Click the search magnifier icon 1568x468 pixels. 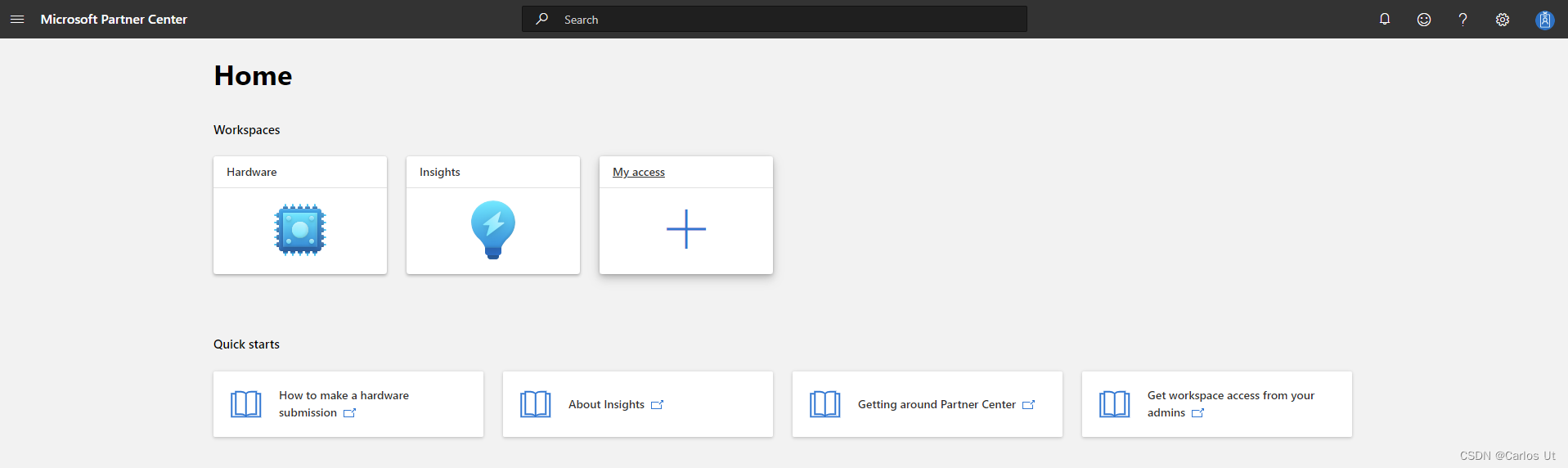tap(541, 19)
